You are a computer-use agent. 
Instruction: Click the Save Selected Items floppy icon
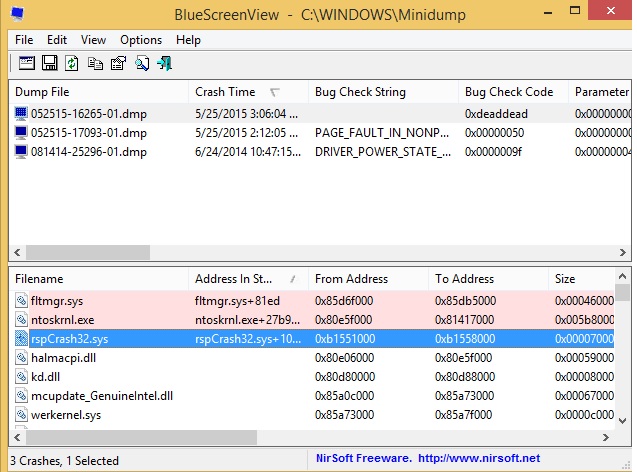click(50, 63)
